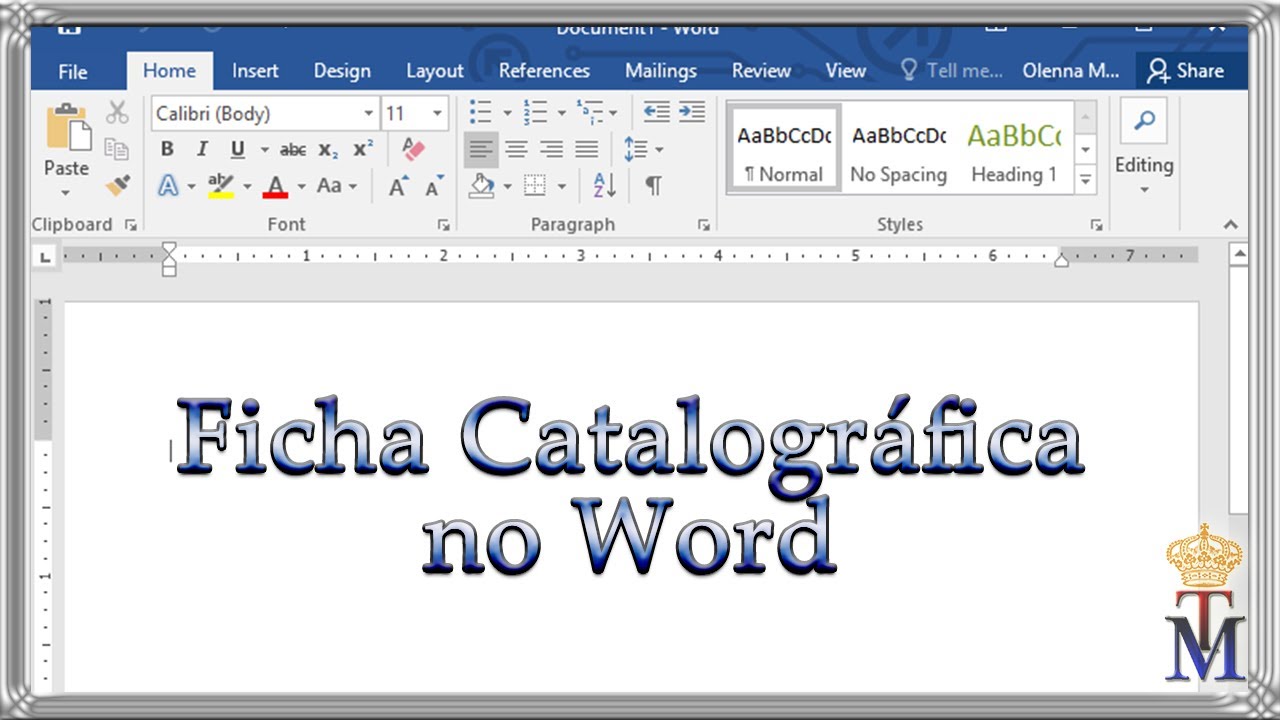Open underline style dropdown arrow

click(x=264, y=150)
